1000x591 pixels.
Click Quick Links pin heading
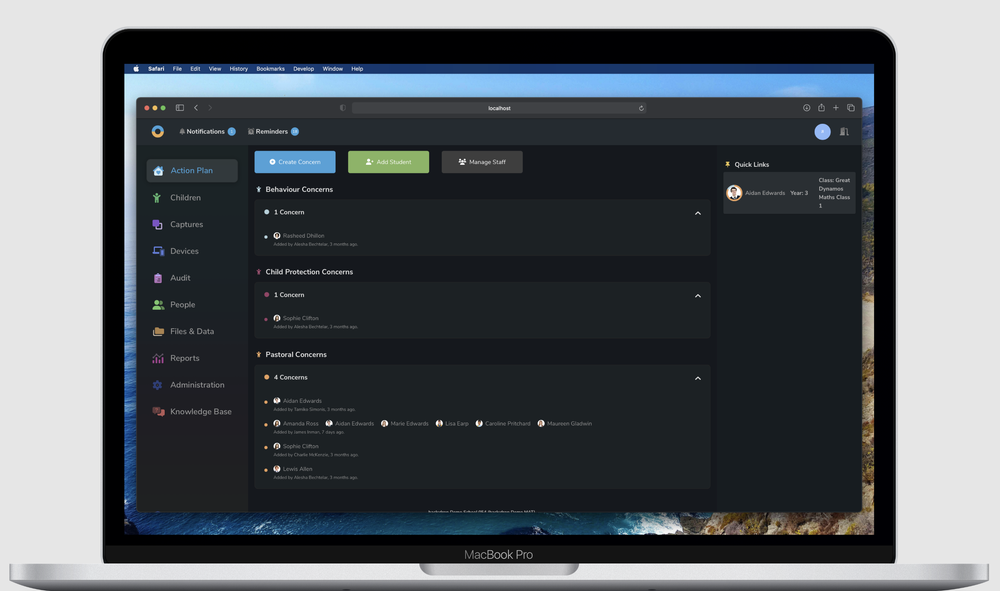[x=747, y=164]
